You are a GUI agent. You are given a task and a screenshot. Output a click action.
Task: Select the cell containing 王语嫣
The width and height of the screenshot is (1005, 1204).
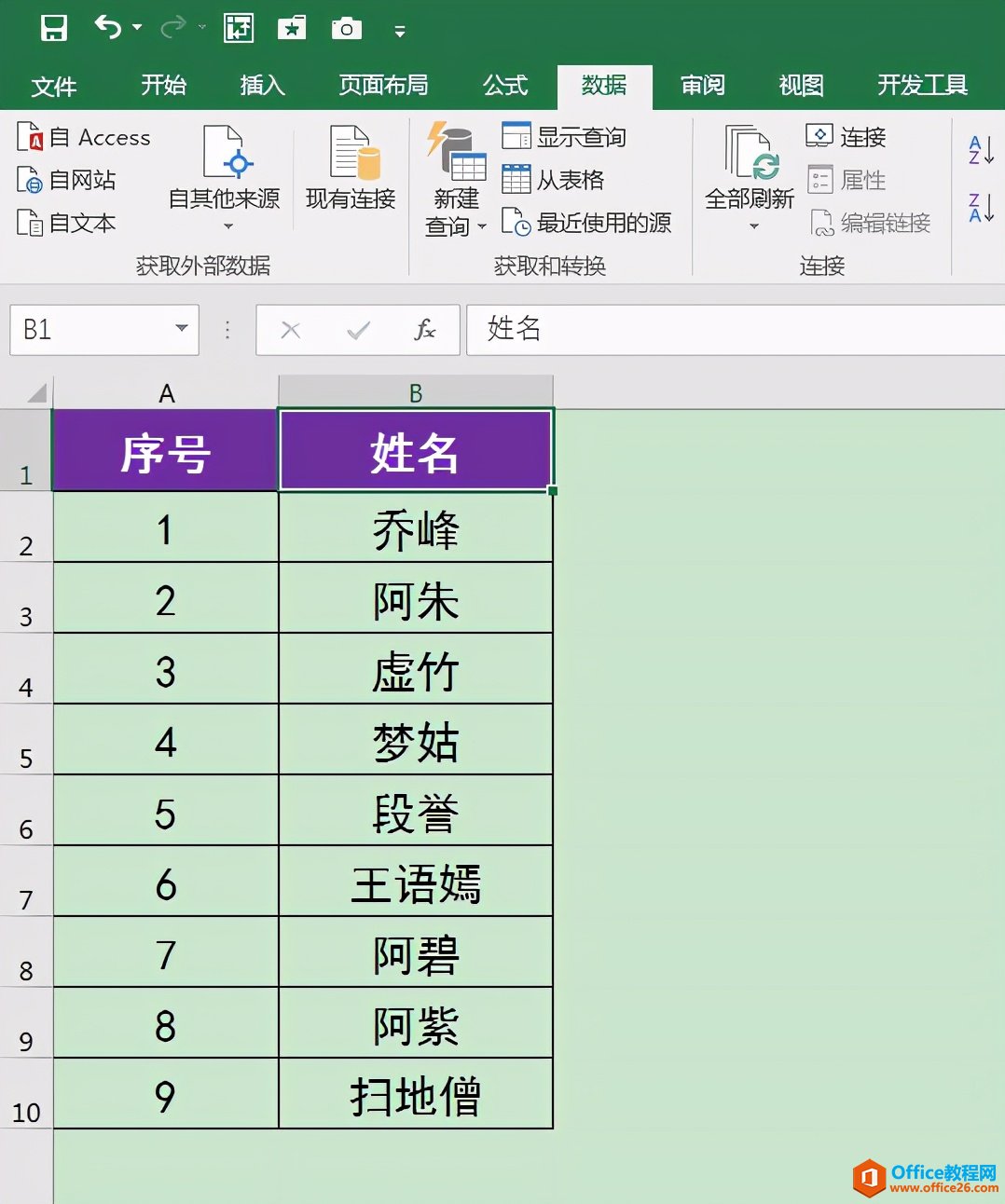[416, 882]
